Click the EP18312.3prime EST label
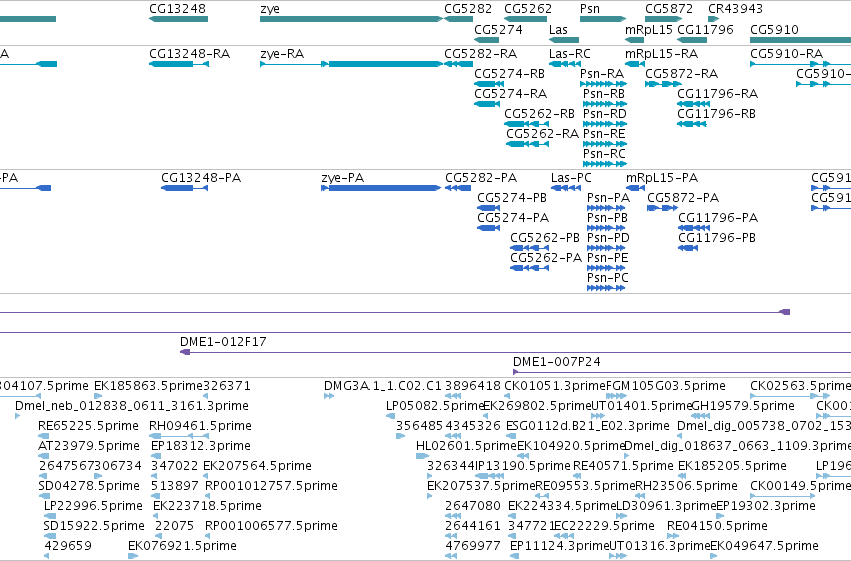The height and width of the screenshot is (561, 851). tap(200, 446)
